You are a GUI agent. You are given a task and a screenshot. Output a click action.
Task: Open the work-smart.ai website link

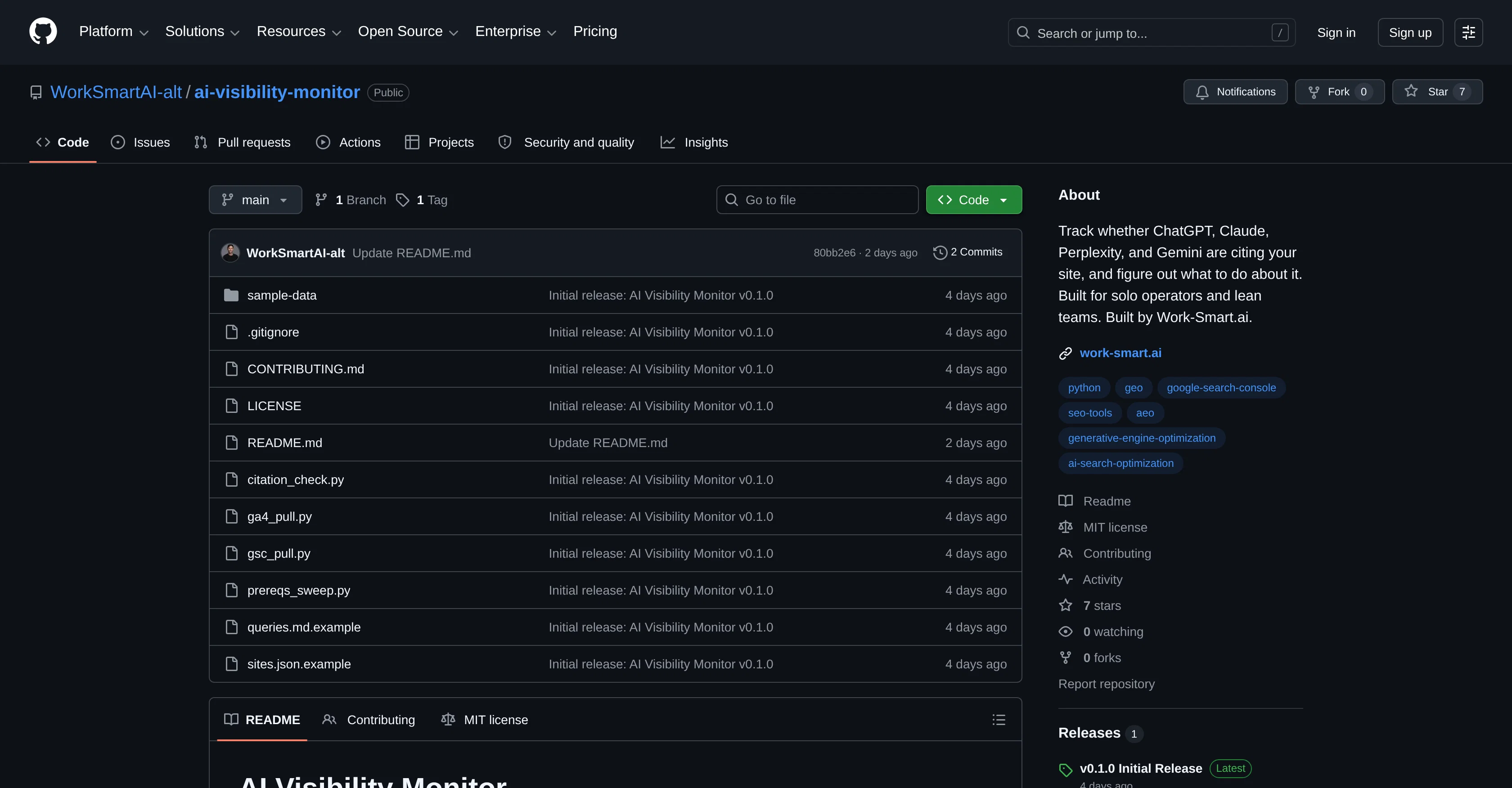coord(1120,353)
